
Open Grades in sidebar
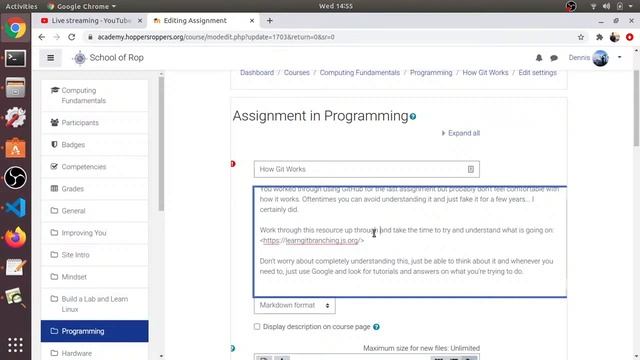point(95,189)
